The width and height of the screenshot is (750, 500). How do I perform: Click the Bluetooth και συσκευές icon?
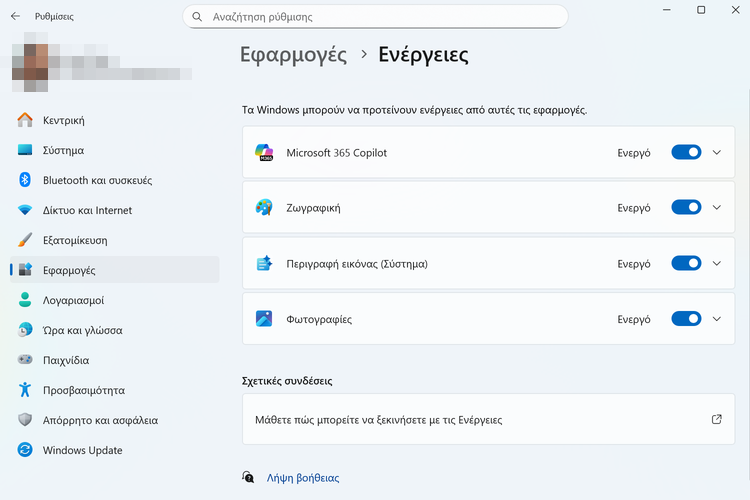(25, 180)
